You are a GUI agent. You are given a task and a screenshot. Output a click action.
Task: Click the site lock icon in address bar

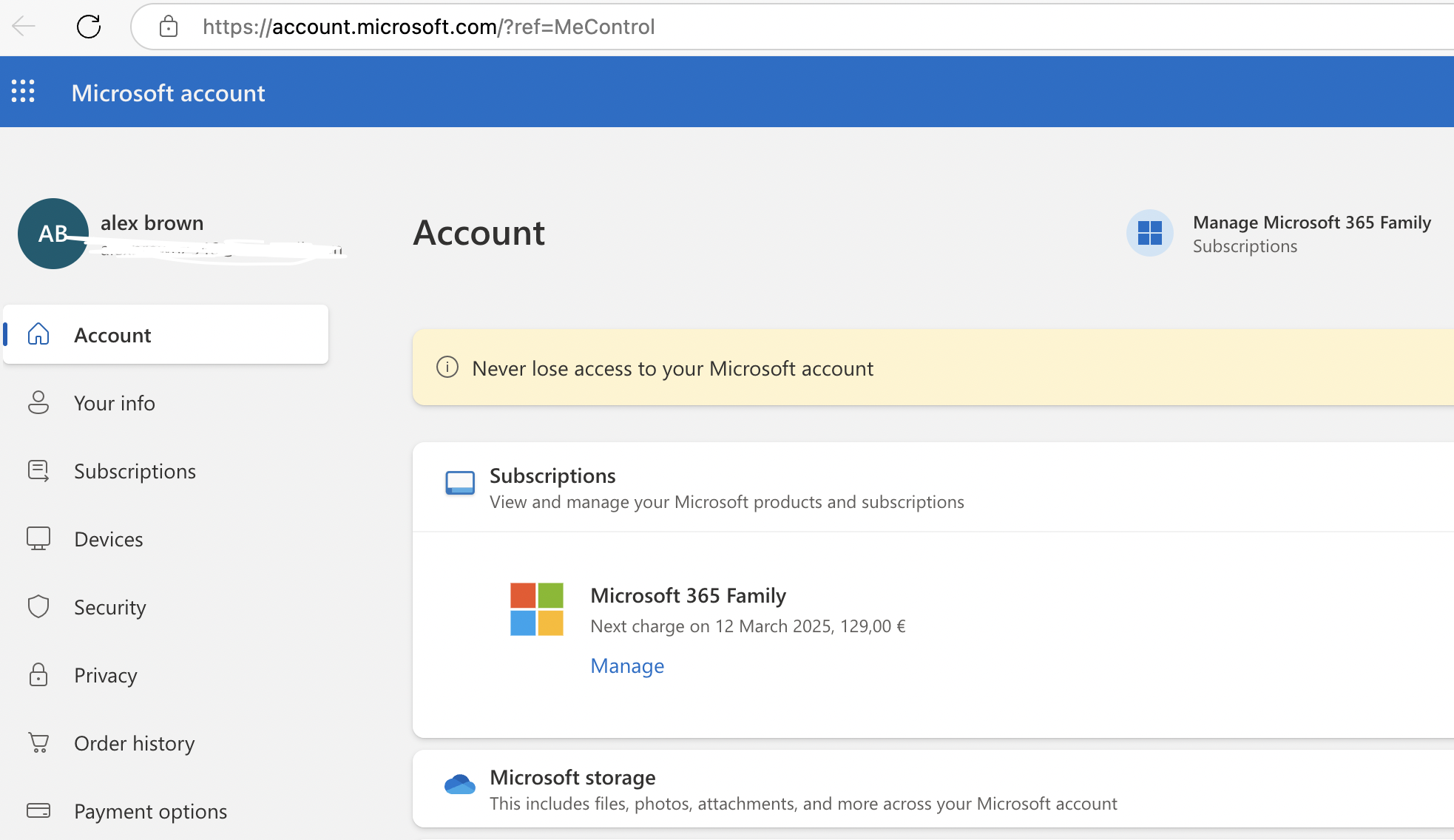point(169,27)
